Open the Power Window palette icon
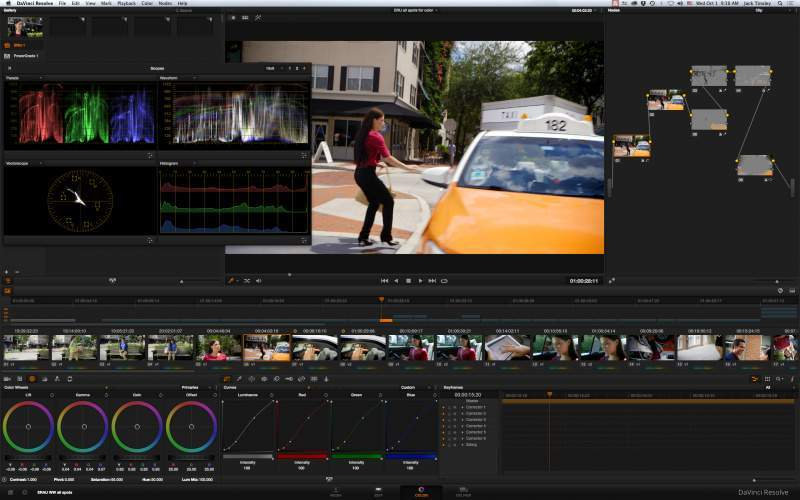Screen dimensions: 800x500 [x=251, y=379]
